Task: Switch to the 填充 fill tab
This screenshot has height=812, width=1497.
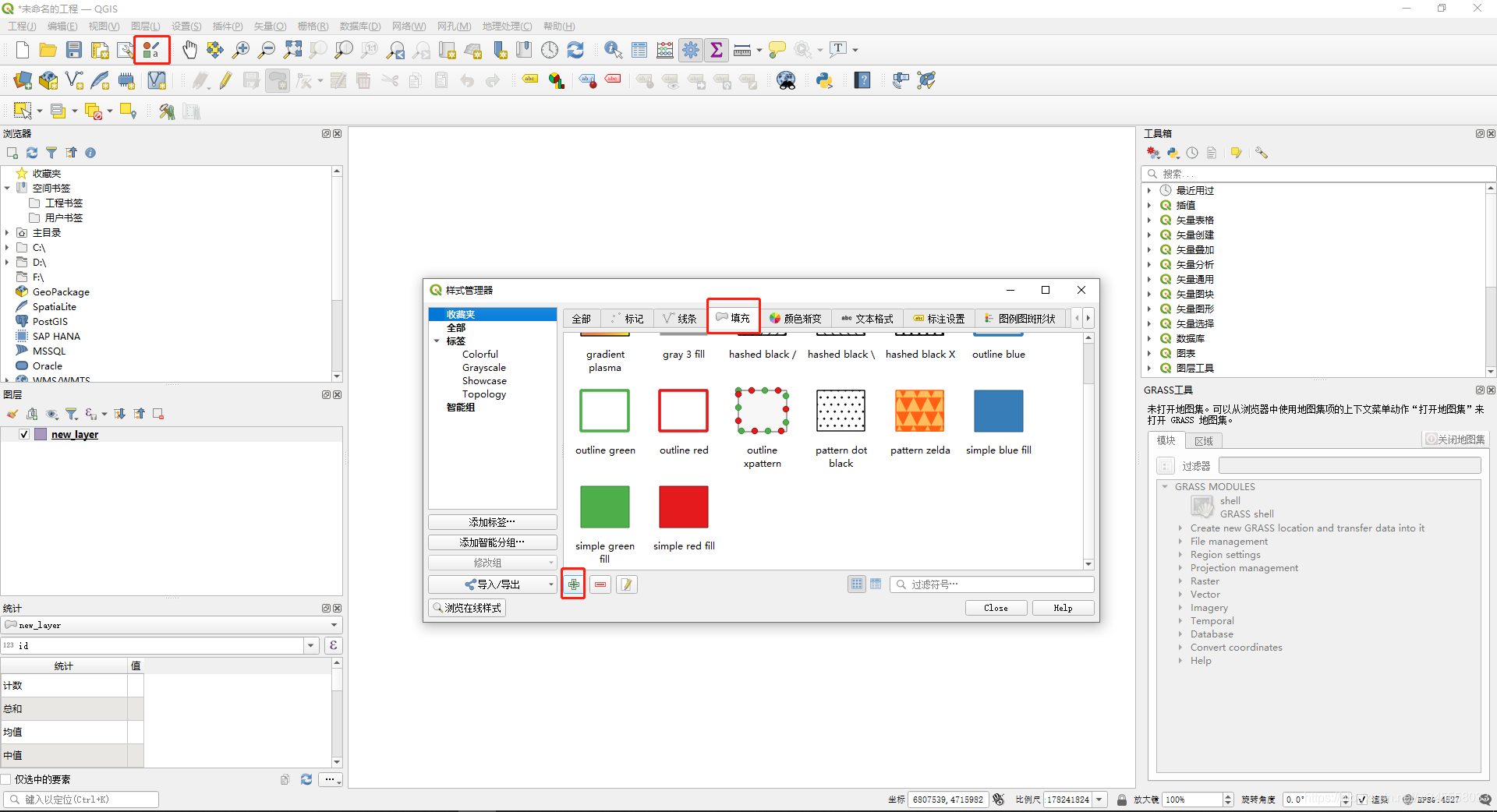Action: click(x=733, y=317)
